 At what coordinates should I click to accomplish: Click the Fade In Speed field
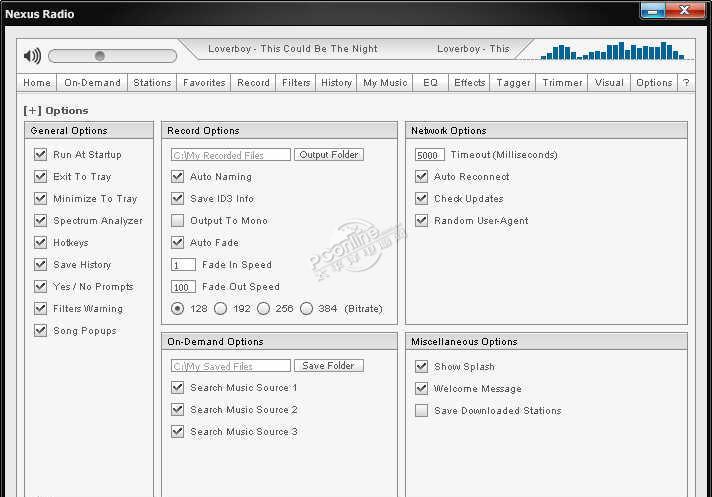pyautogui.click(x=184, y=265)
